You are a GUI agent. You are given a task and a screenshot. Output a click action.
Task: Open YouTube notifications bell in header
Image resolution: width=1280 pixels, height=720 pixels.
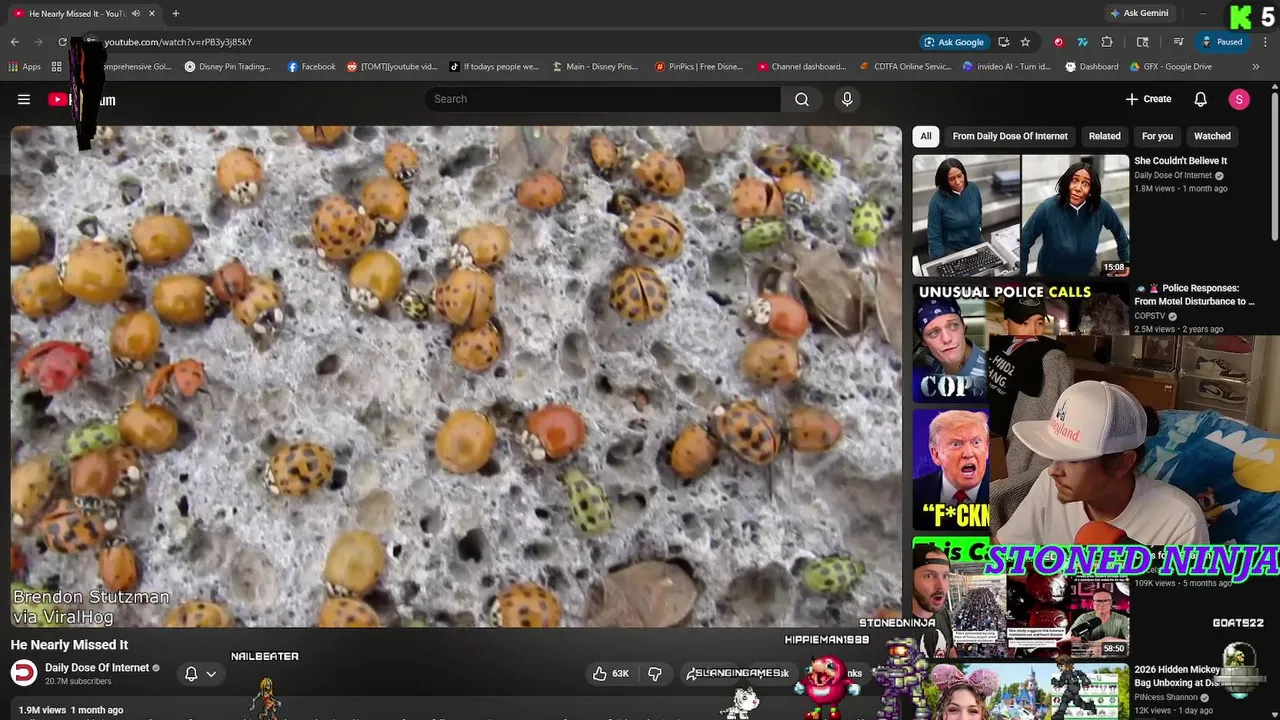(1200, 99)
